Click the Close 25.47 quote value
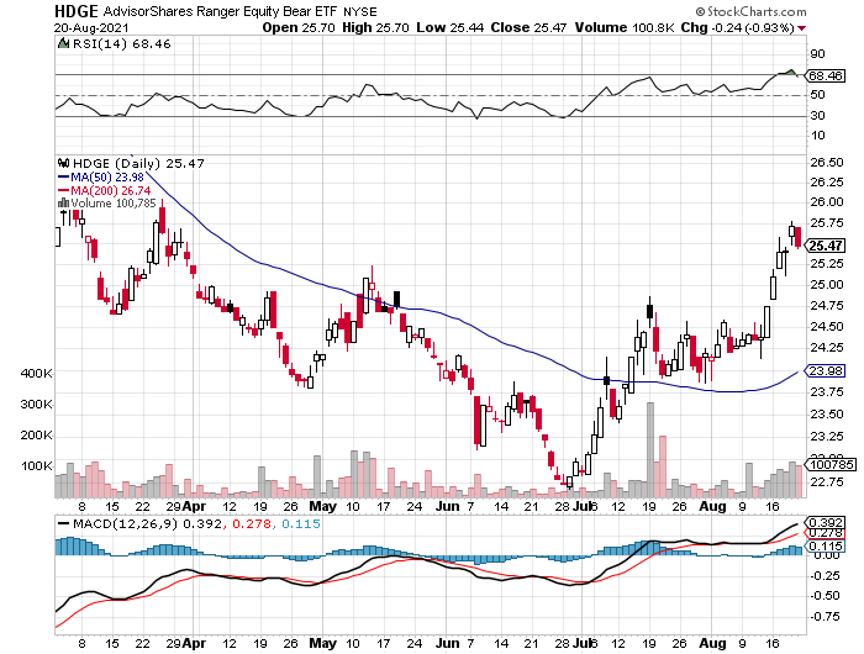 coord(528,28)
